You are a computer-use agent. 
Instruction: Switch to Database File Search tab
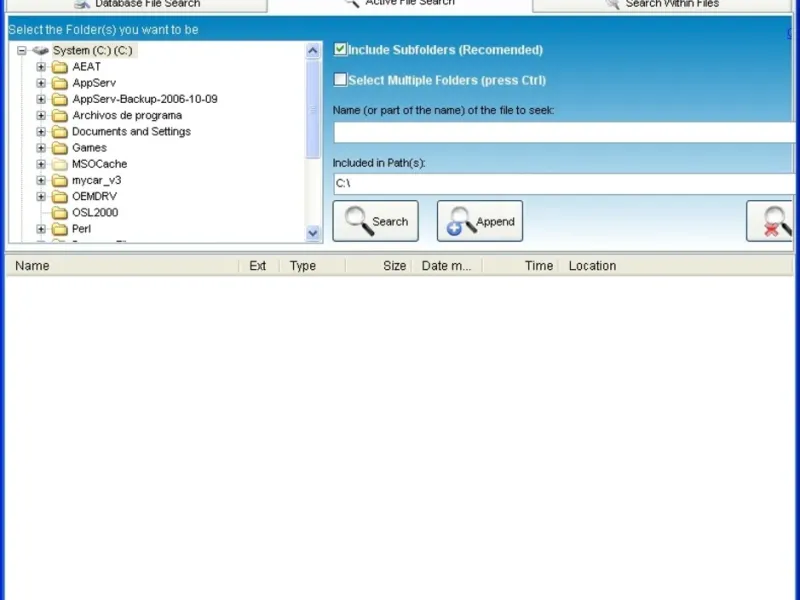(x=137, y=5)
